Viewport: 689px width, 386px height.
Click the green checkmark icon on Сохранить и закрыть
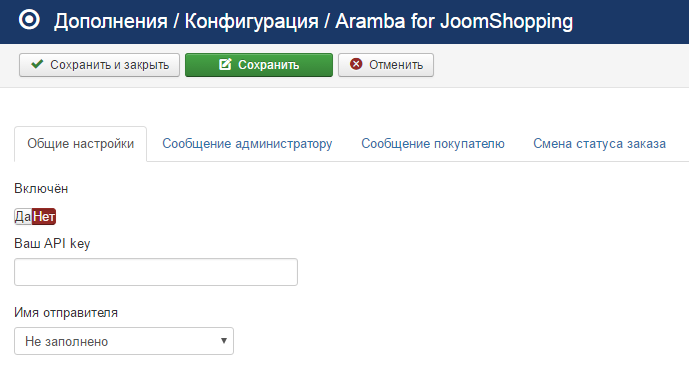pos(37,64)
